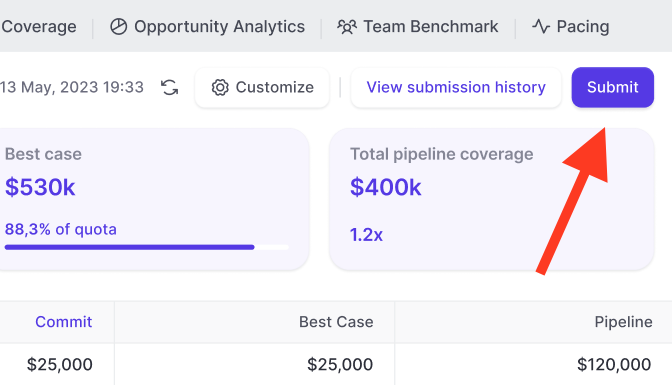
Task: Open the Pacing tab
Action: [570, 27]
